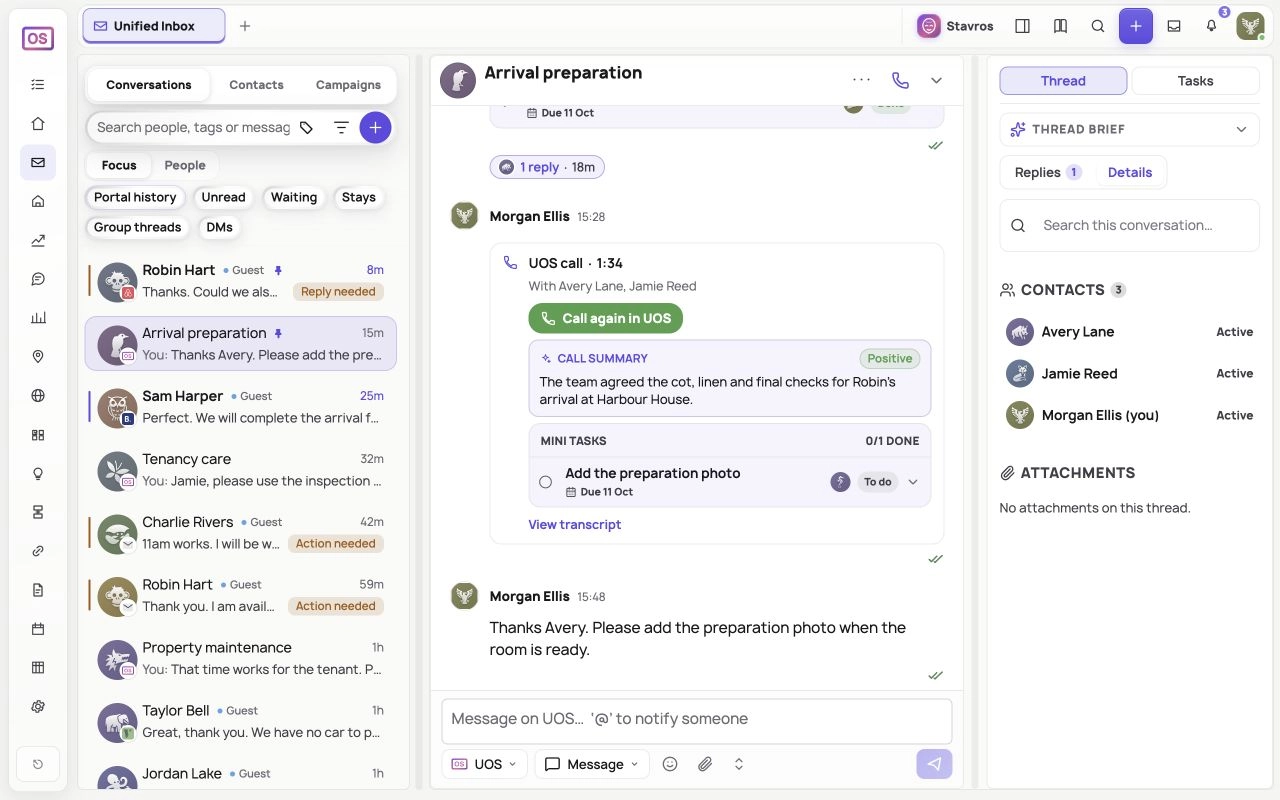Image resolution: width=1280 pixels, height=800 pixels.
Task: Open the three-dot menu for Arrival preparation
Action: (x=861, y=80)
